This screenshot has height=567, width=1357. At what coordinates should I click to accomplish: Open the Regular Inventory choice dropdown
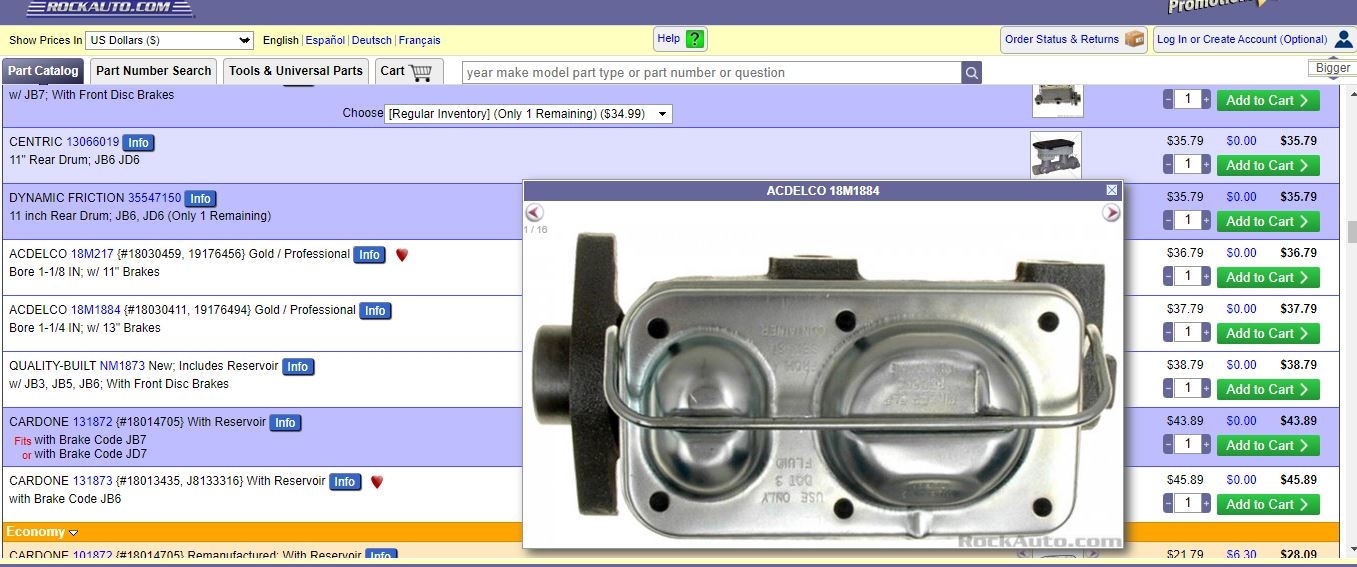point(528,114)
